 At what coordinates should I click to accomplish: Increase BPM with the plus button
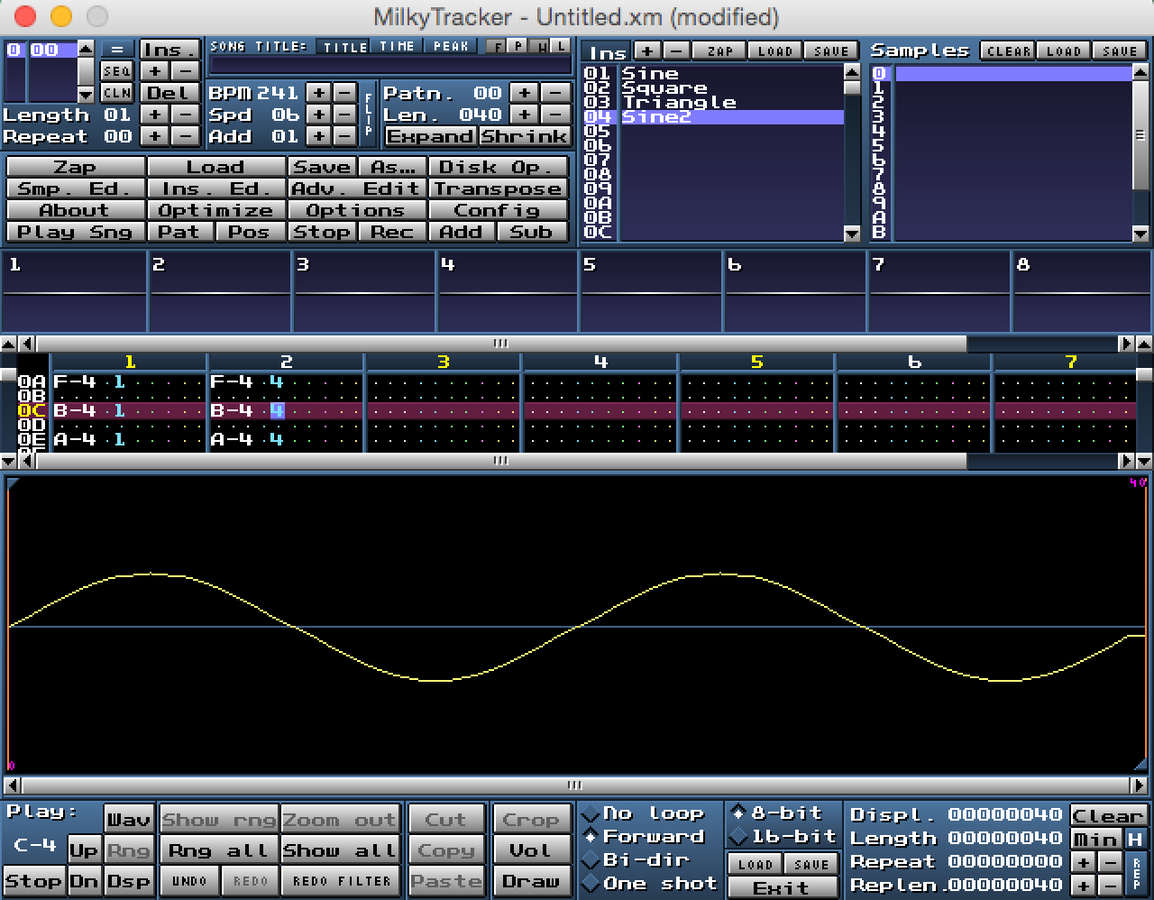(318, 93)
